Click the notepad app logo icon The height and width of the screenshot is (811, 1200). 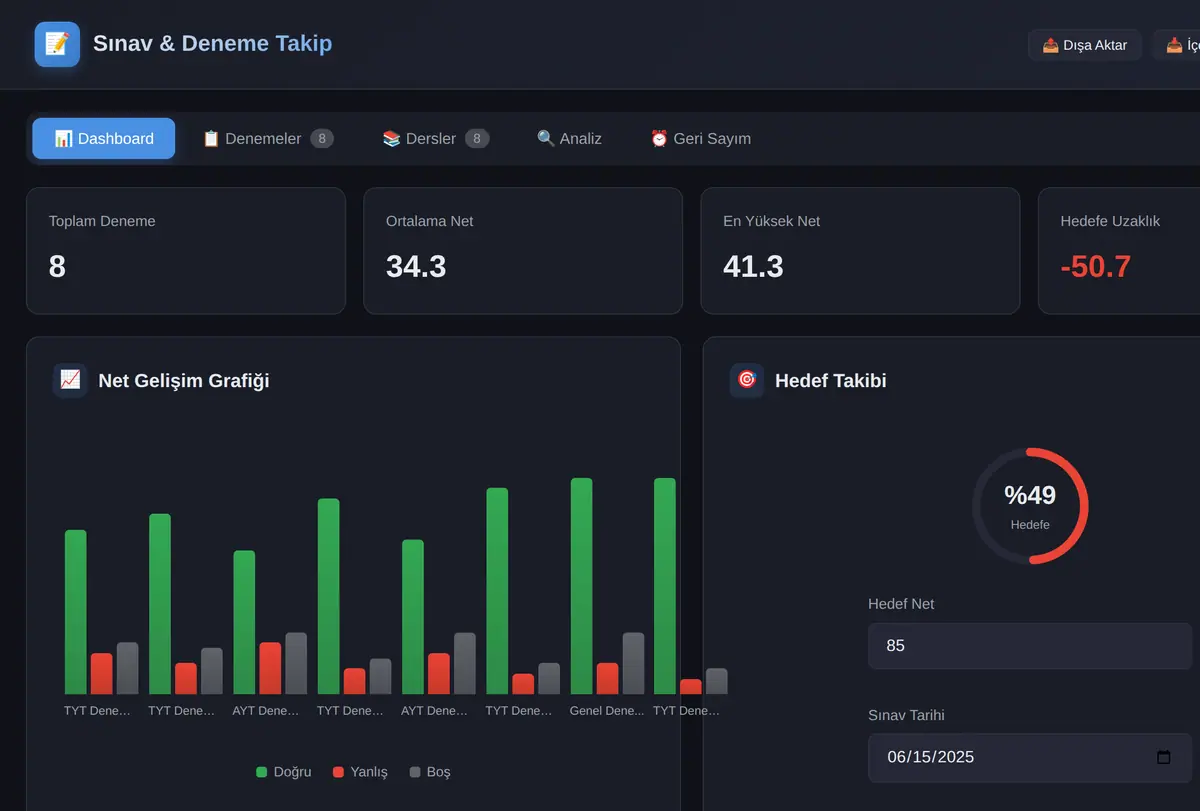coord(57,44)
